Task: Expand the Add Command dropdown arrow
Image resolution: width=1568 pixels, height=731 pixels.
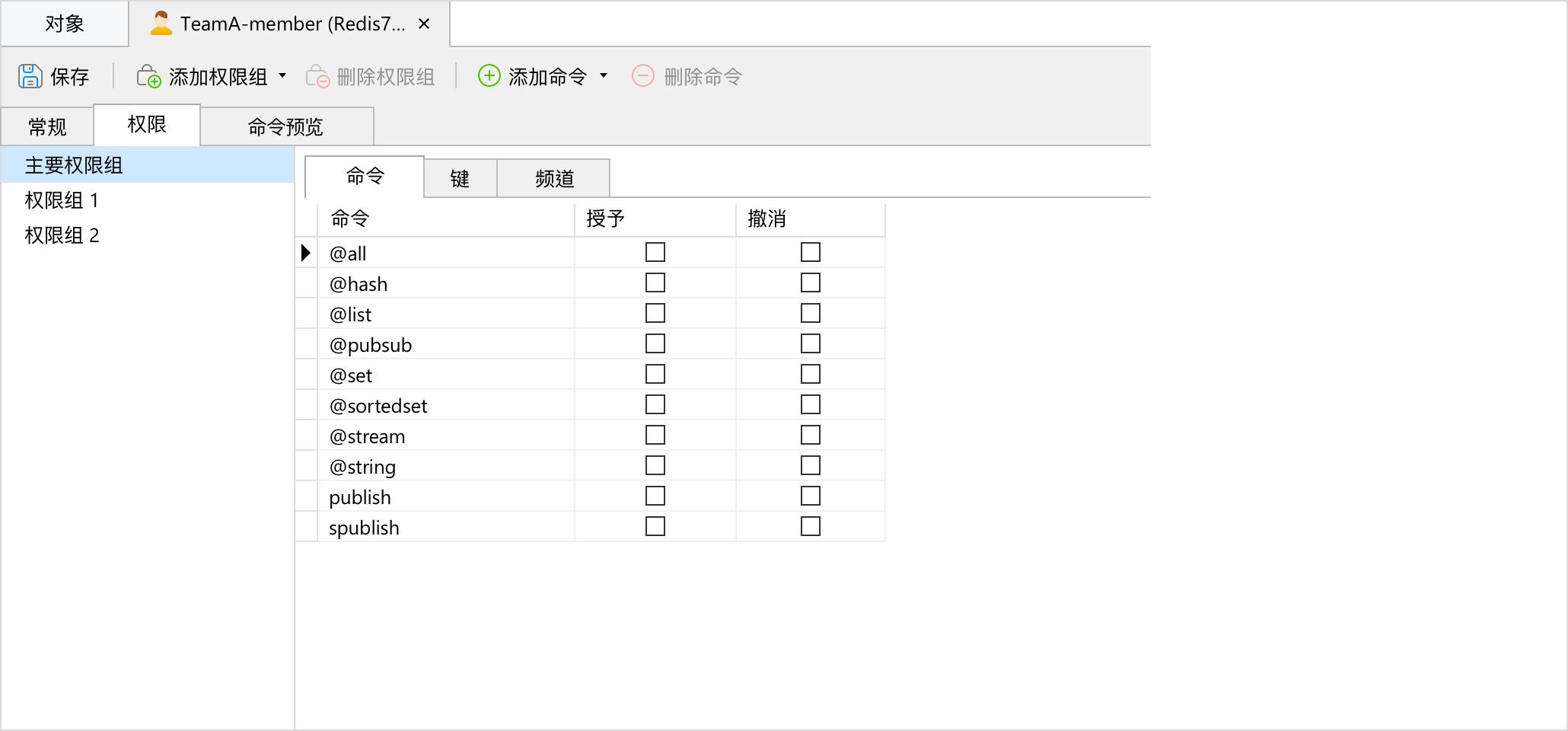Action: click(x=604, y=75)
